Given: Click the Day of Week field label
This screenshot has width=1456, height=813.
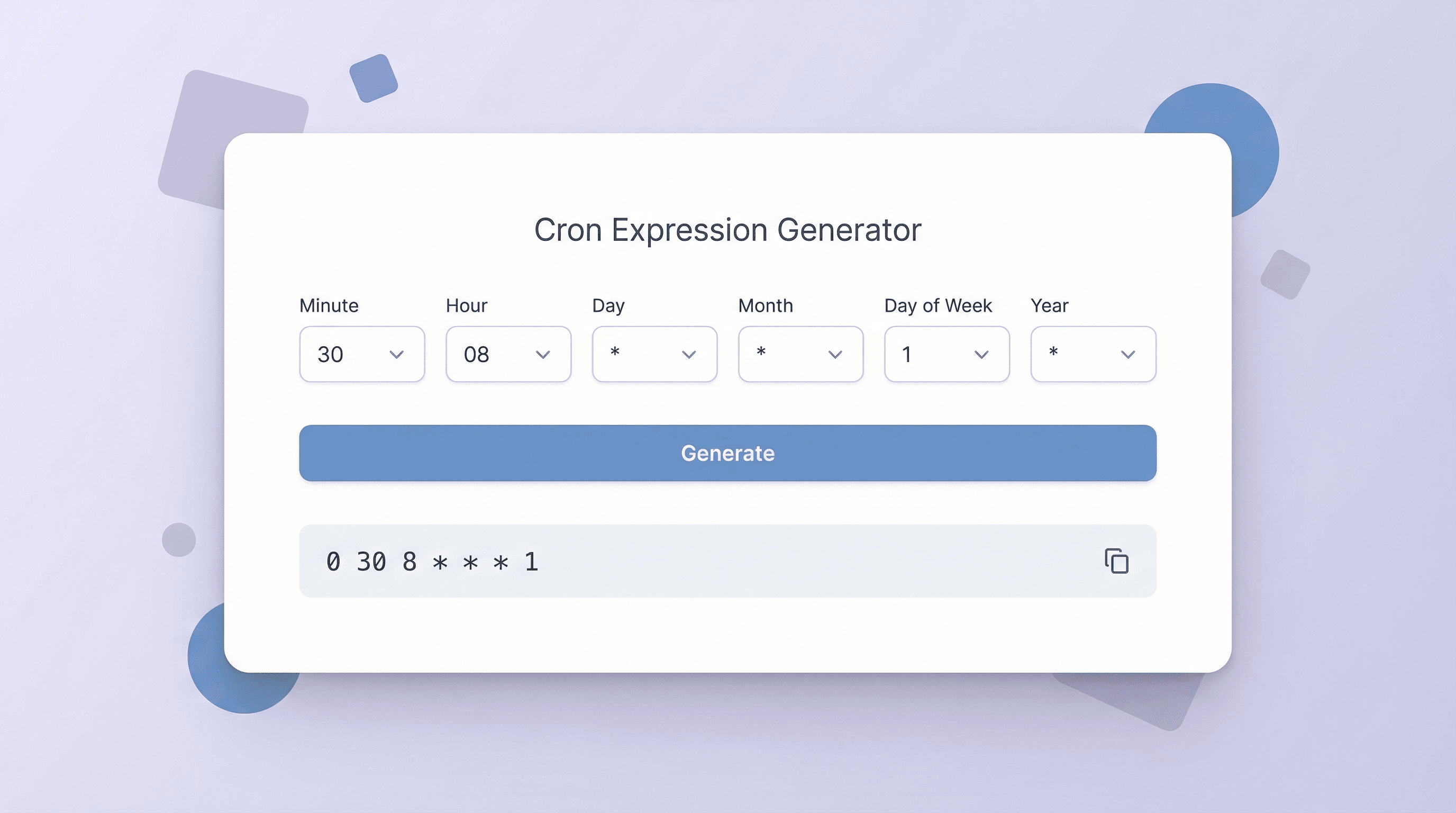Looking at the screenshot, I should pos(938,305).
